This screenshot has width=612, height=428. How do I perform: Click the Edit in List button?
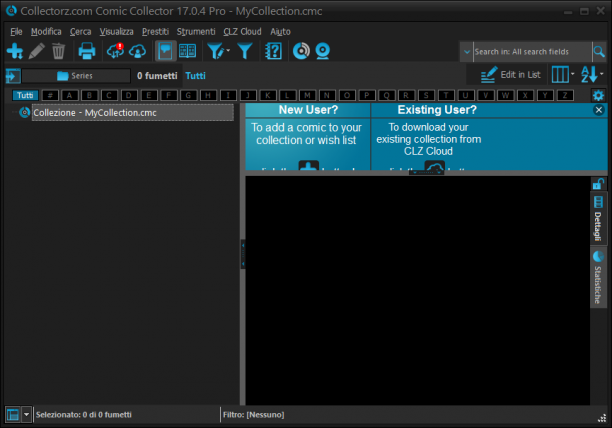click(511, 75)
